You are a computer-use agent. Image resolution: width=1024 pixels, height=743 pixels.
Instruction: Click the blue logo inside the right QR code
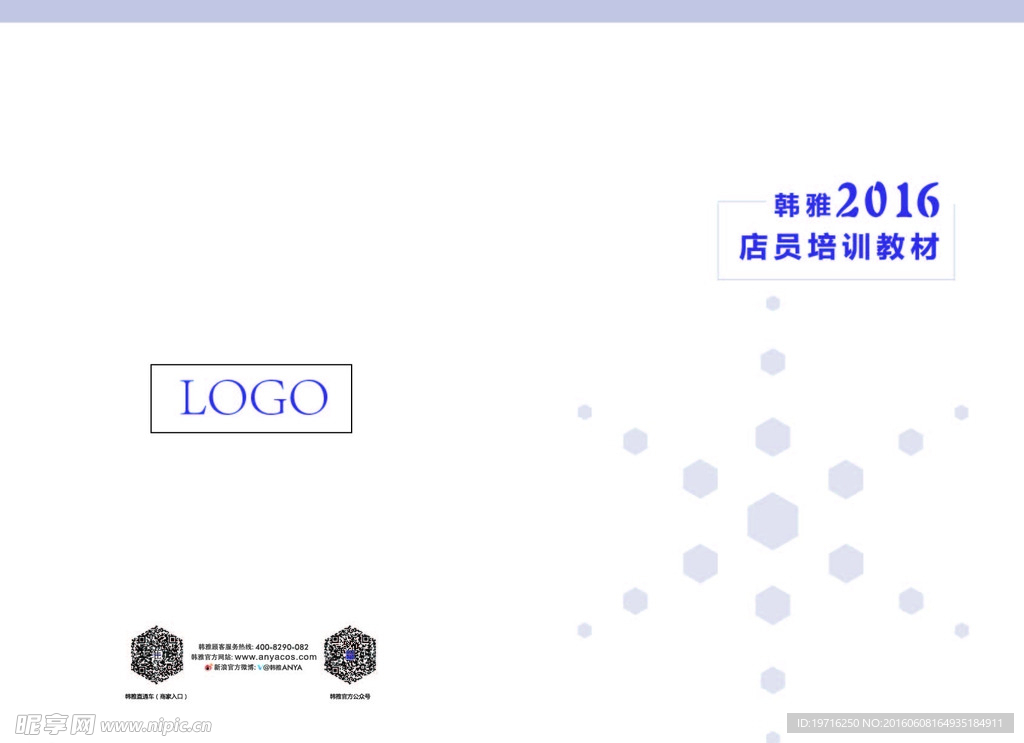click(x=348, y=657)
